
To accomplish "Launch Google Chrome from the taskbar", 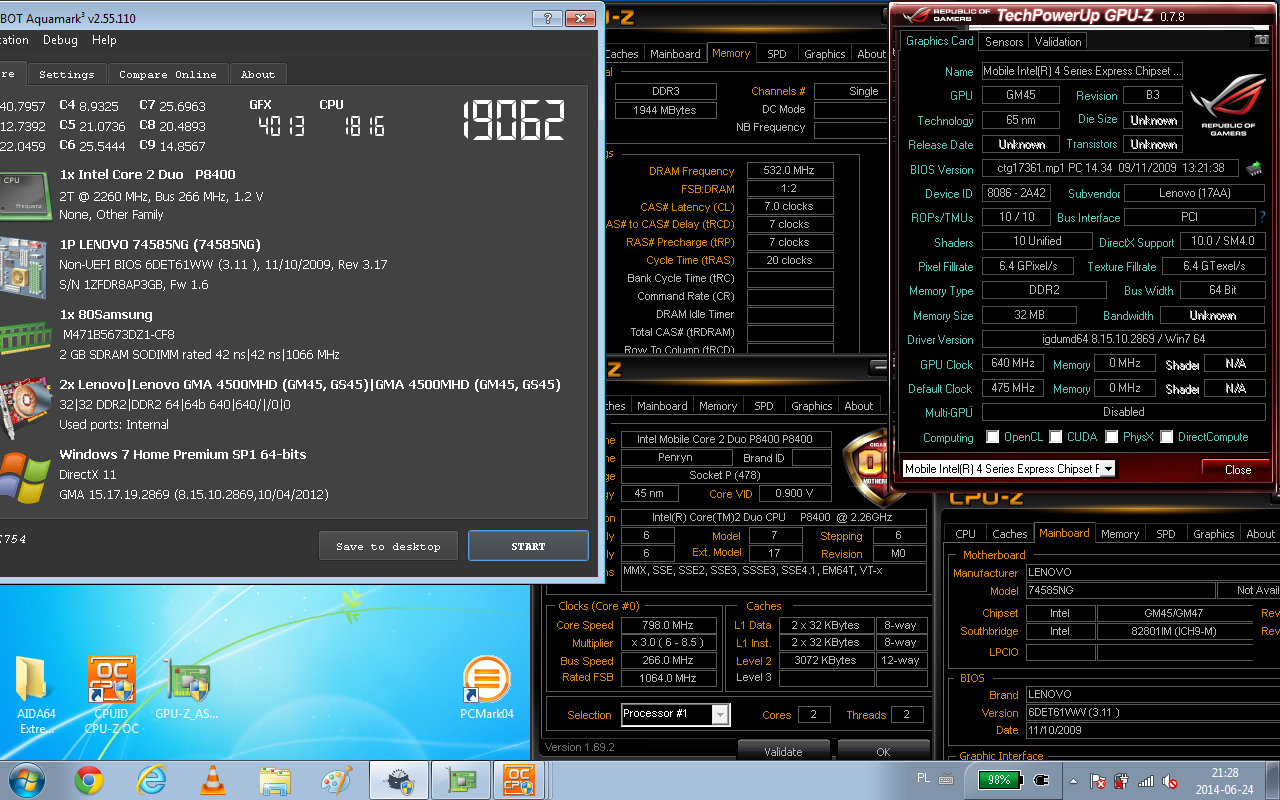I will [89, 779].
